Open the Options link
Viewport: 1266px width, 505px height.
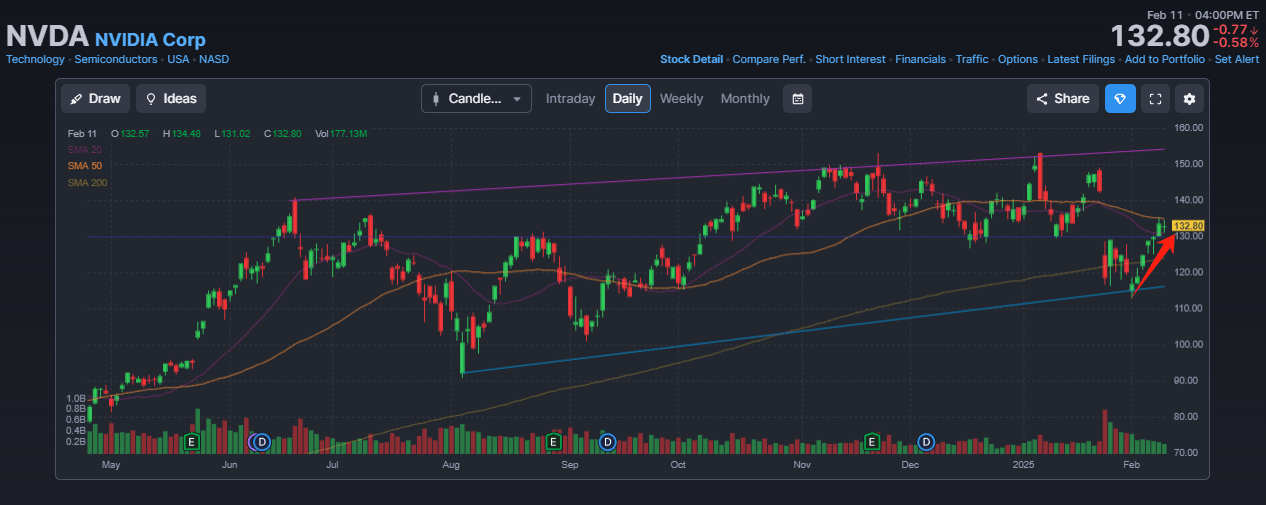pos(1018,59)
